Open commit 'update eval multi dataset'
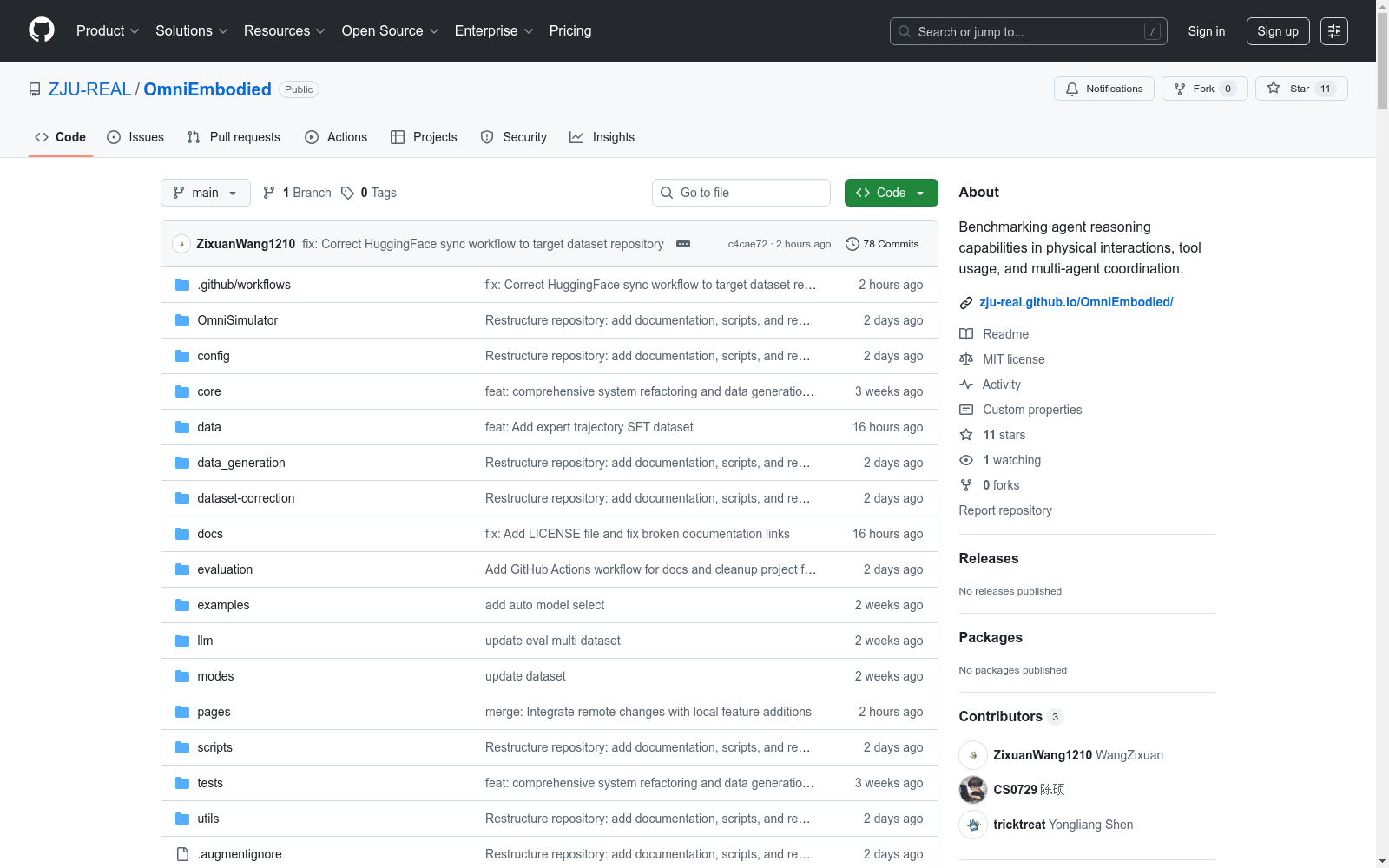The height and width of the screenshot is (868, 1389). pos(553,641)
